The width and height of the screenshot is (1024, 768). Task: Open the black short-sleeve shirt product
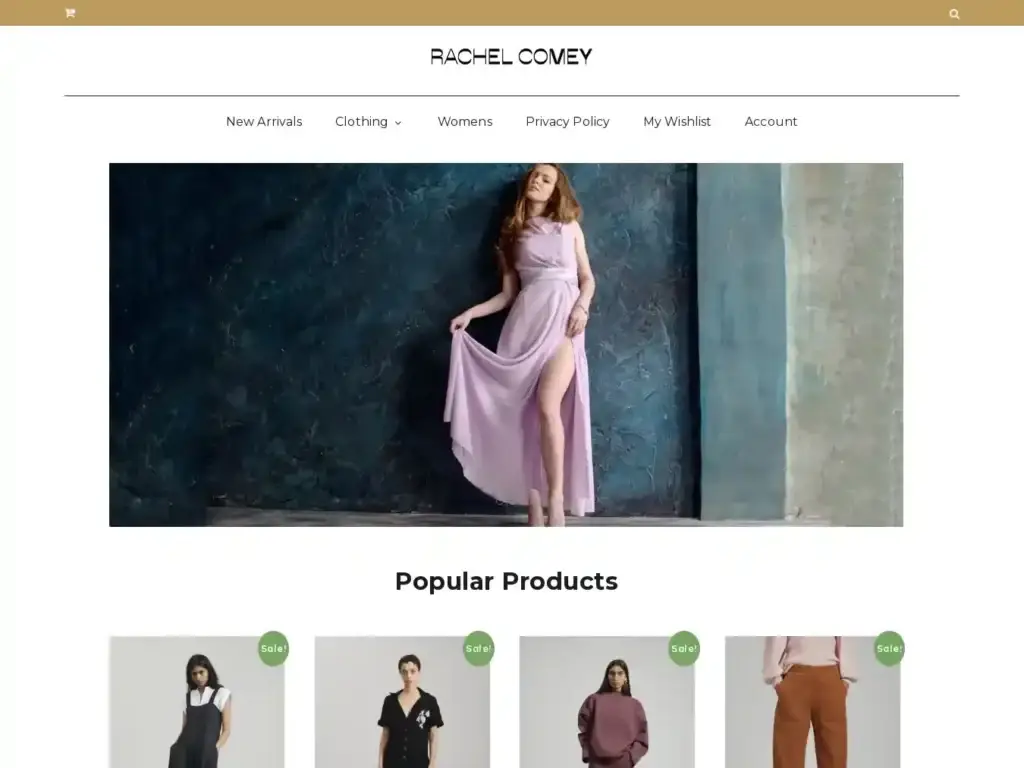pyautogui.click(x=402, y=702)
